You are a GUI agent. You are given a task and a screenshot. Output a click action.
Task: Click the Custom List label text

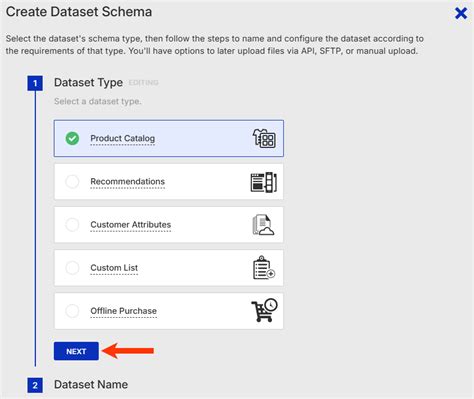[x=114, y=268]
